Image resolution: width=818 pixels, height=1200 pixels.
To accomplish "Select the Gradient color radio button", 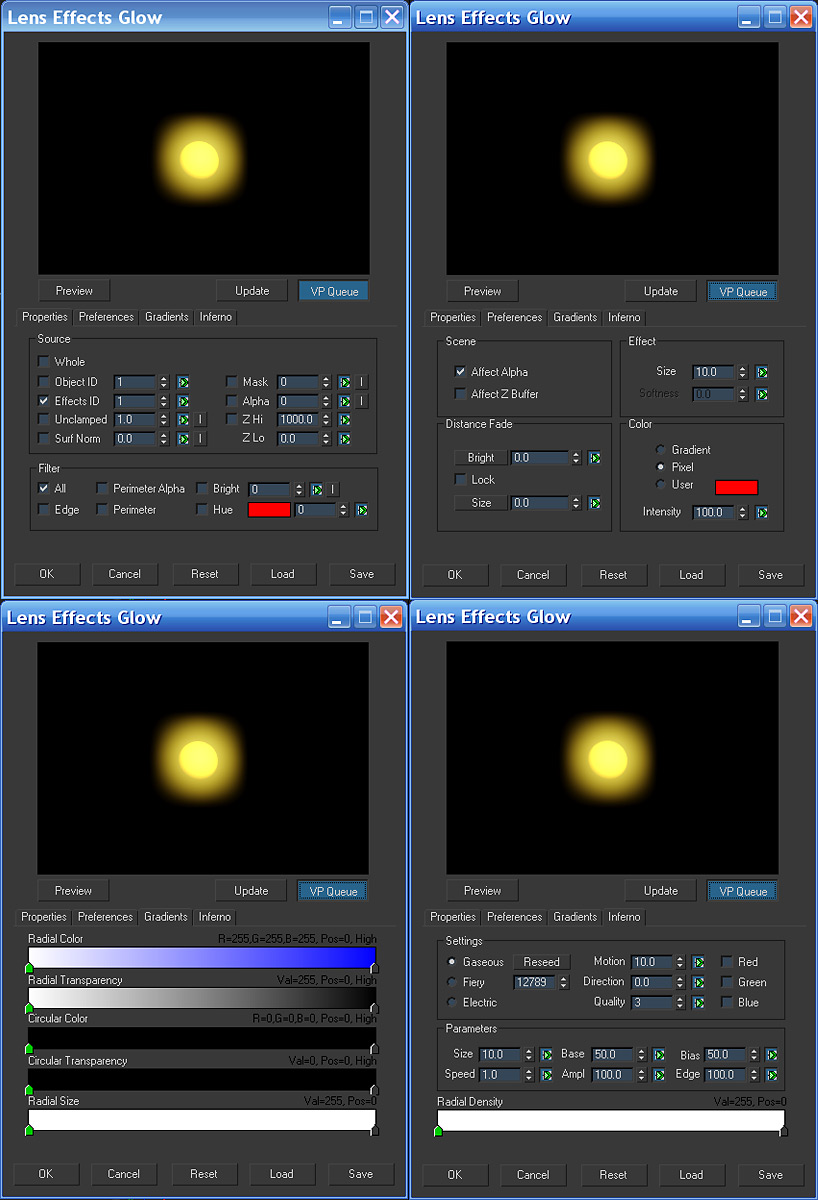I will click(660, 450).
